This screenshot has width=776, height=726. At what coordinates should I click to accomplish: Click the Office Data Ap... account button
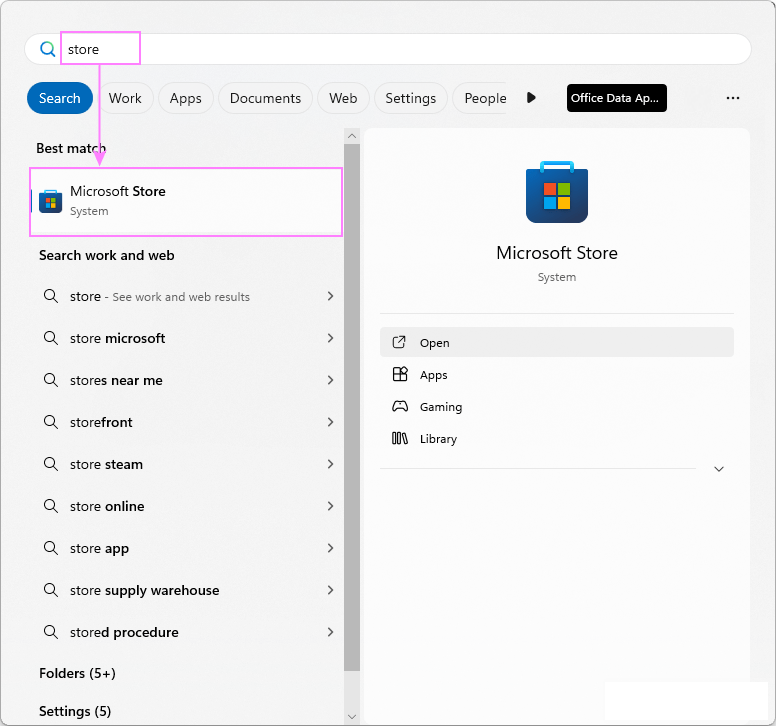click(x=617, y=98)
